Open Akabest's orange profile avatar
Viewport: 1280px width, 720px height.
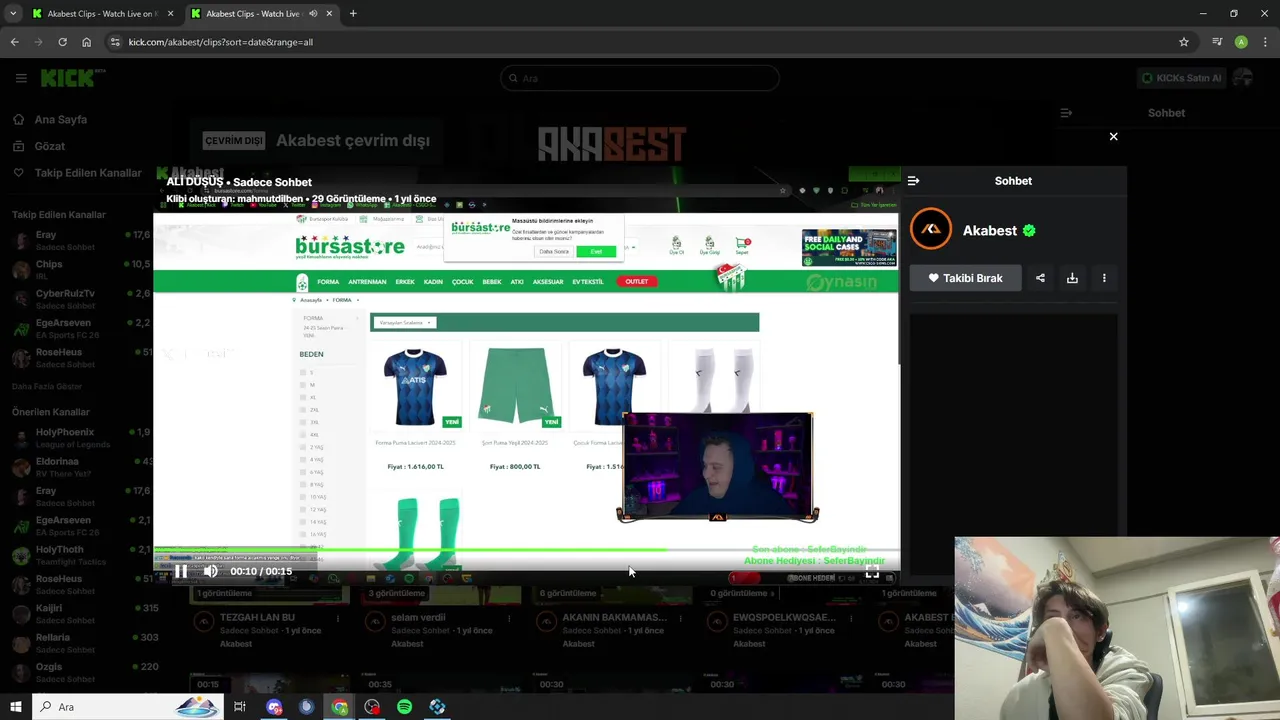[931, 229]
